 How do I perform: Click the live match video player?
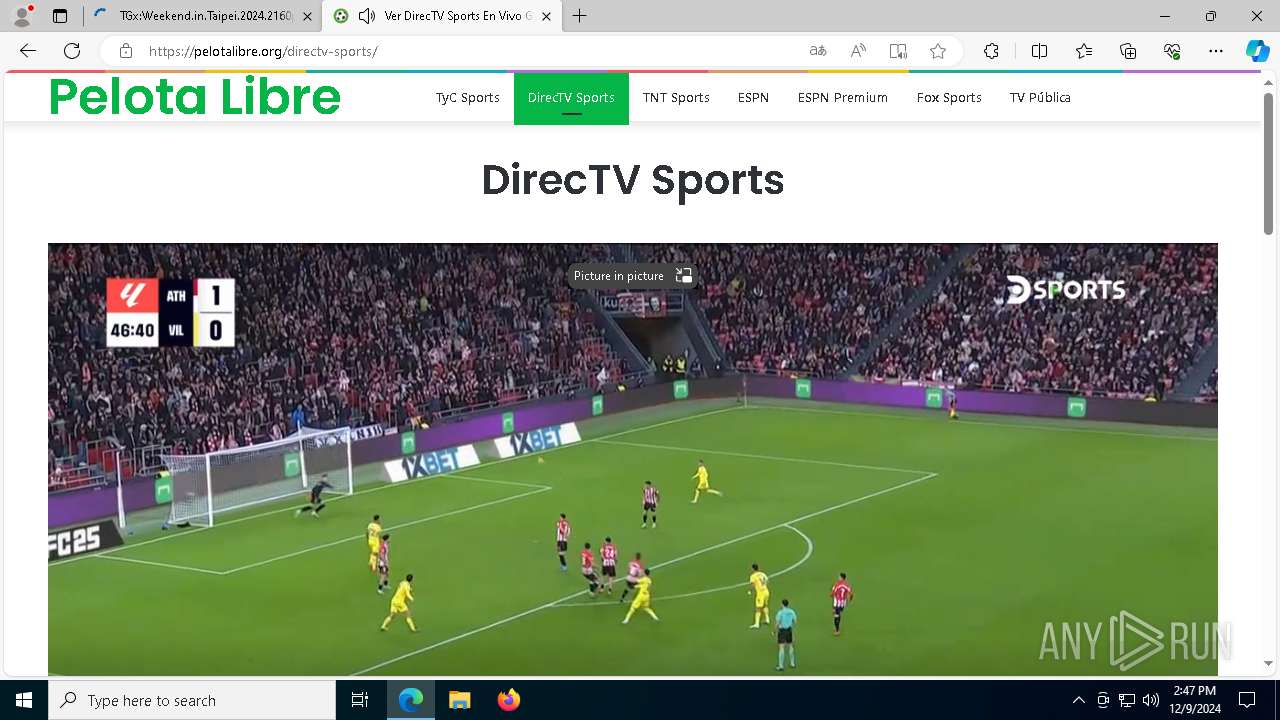pos(633,460)
